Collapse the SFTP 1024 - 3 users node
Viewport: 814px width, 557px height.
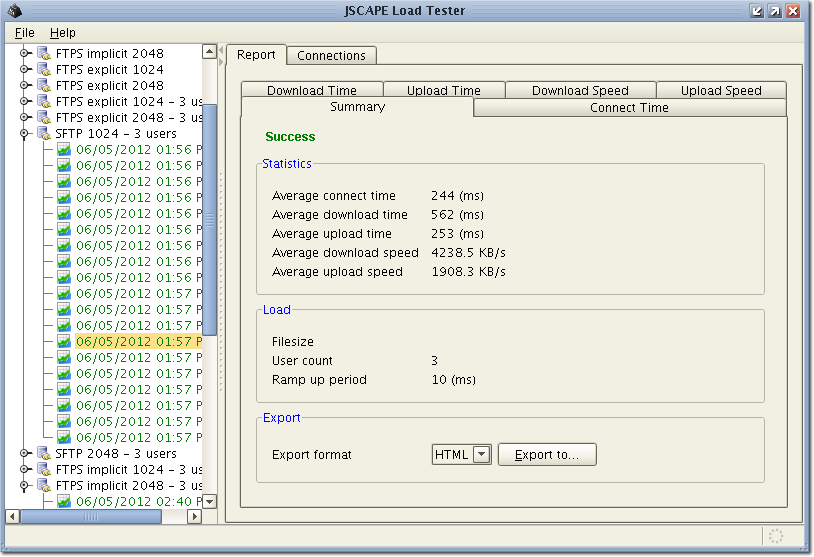tap(24, 134)
